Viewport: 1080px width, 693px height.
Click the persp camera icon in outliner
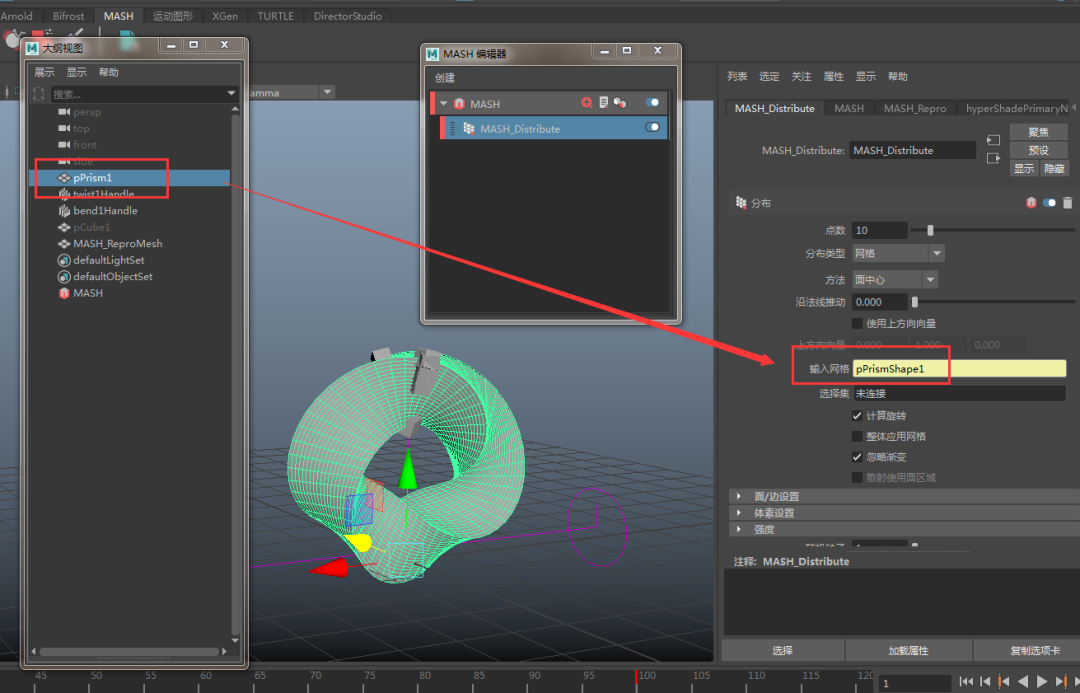pos(64,112)
